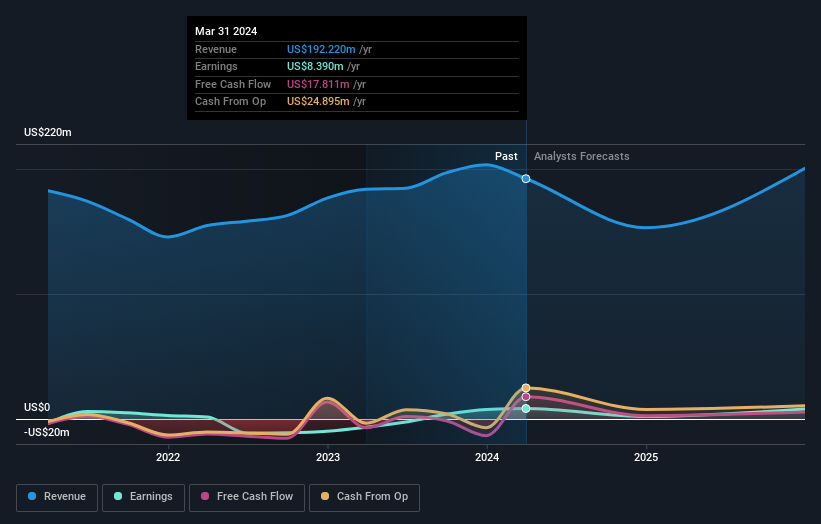The height and width of the screenshot is (524, 821).
Task: Toggle the Cash From Op legend series
Action: tap(364, 497)
